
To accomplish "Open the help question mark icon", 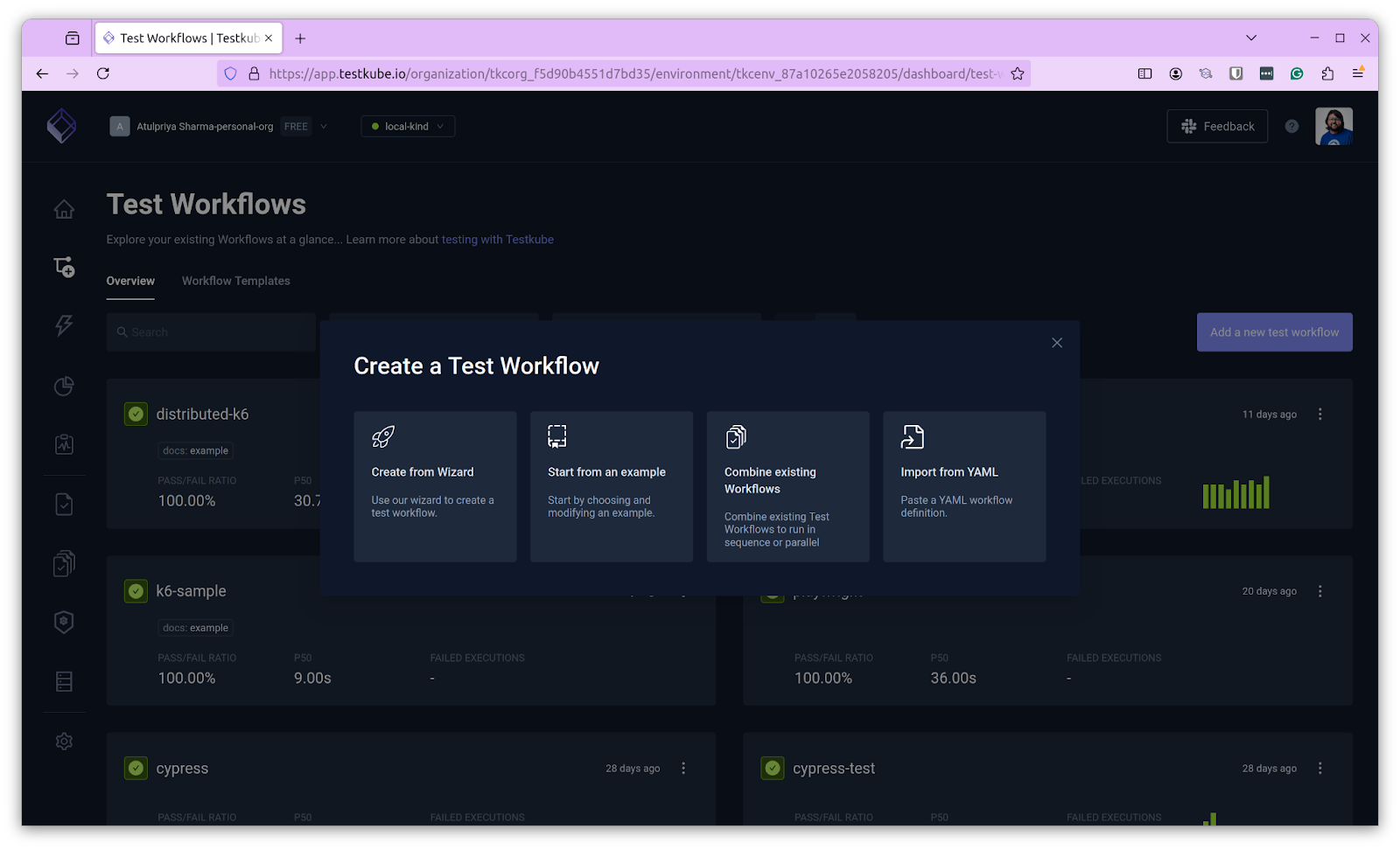I will [1291, 126].
